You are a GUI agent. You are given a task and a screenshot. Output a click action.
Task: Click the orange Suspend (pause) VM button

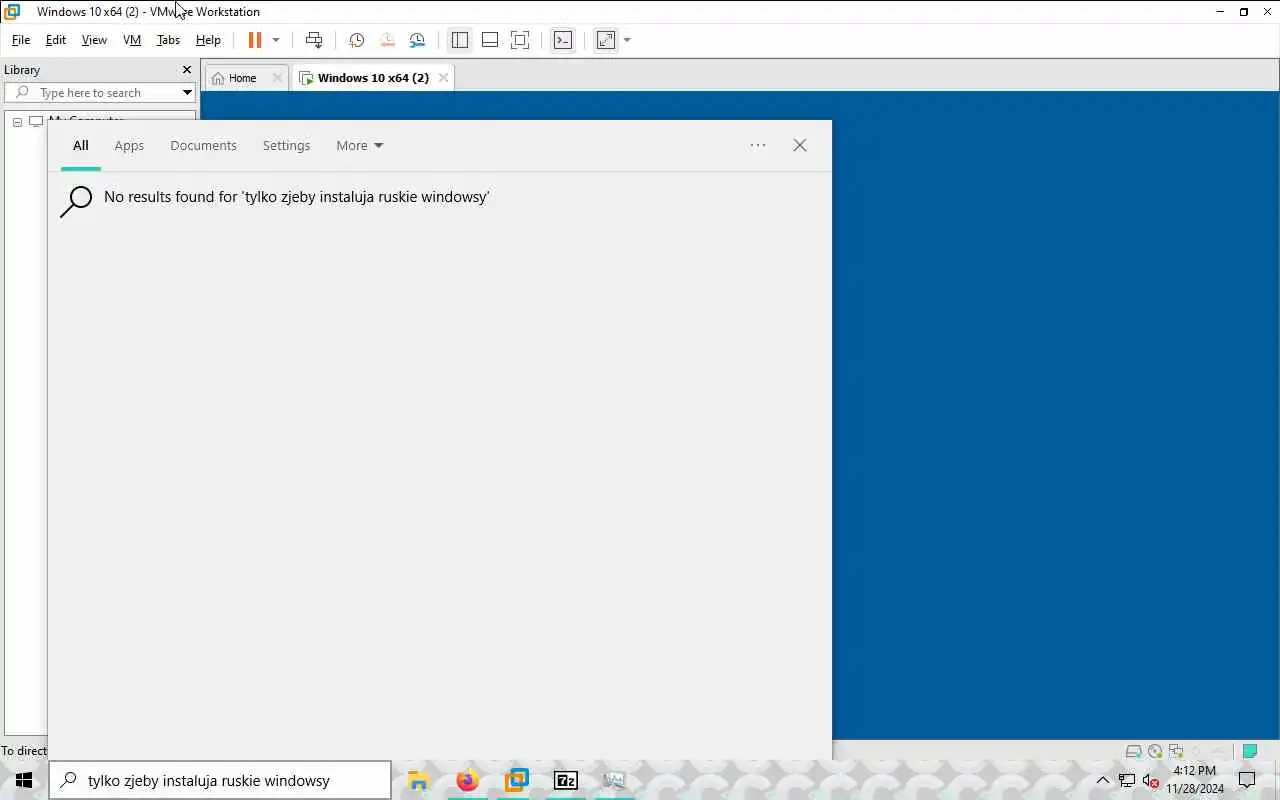point(254,40)
